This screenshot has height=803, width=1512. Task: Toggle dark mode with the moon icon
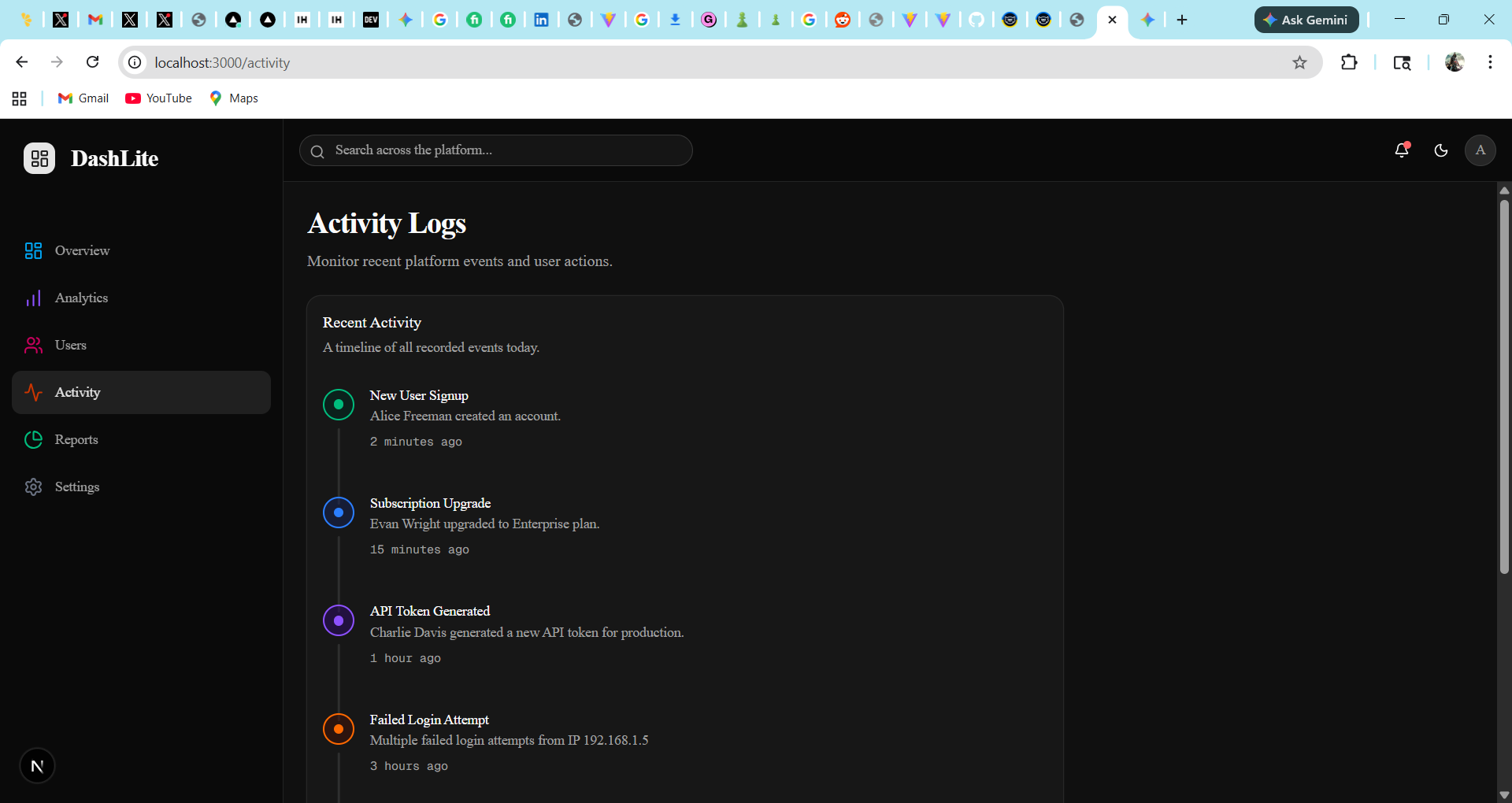(x=1441, y=150)
